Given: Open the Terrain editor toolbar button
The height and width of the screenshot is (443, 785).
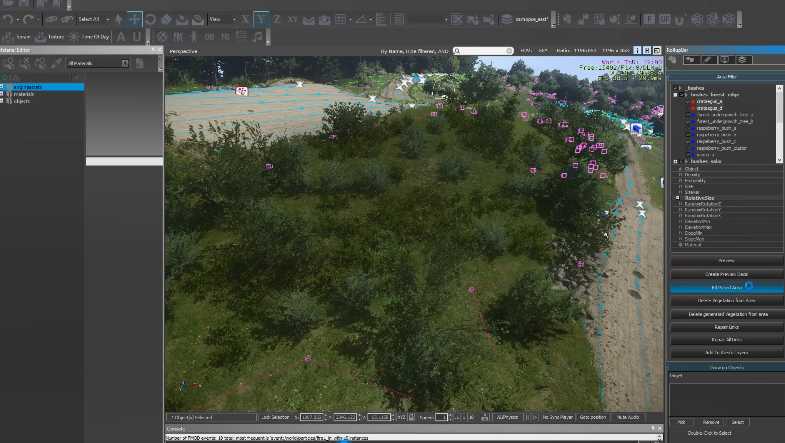Looking at the screenshot, I should tap(17, 37).
